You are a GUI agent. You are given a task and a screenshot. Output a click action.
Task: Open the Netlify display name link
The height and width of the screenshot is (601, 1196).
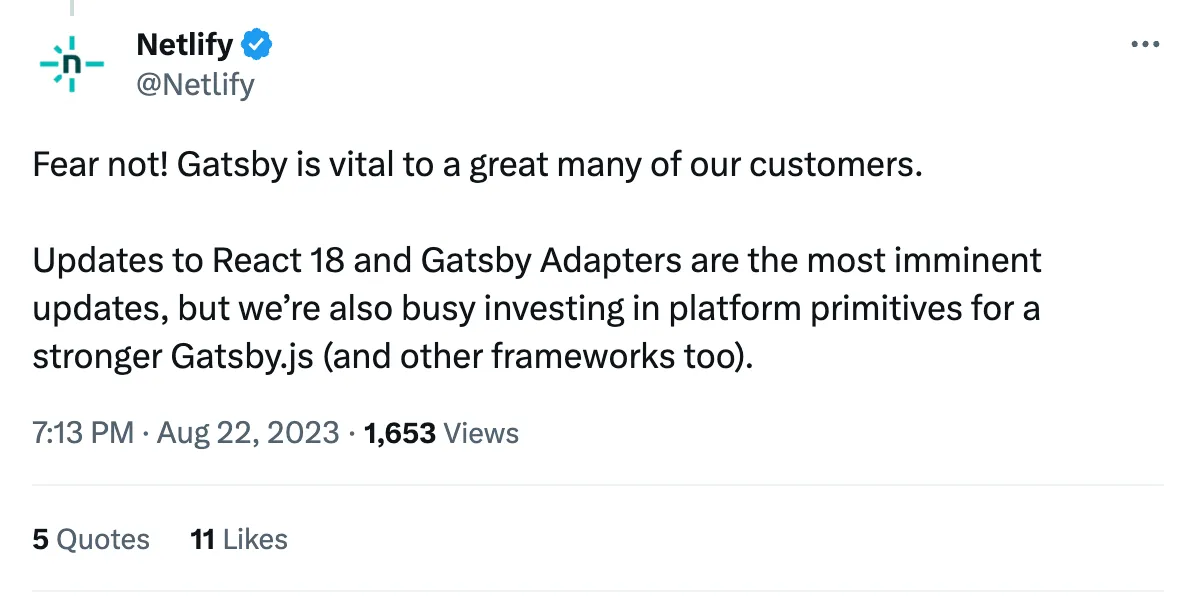pyautogui.click(x=184, y=44)
